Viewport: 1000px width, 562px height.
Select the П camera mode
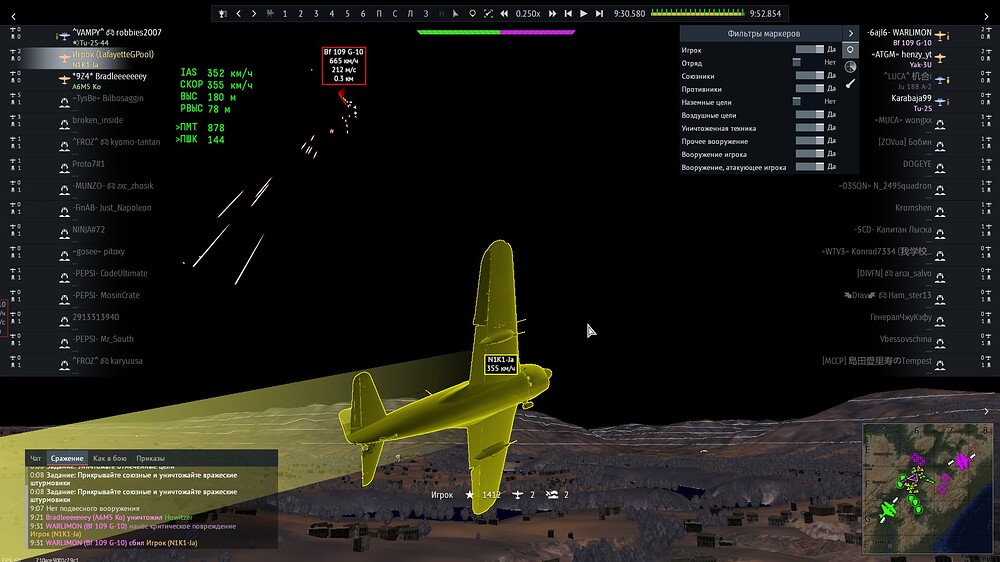379,13
